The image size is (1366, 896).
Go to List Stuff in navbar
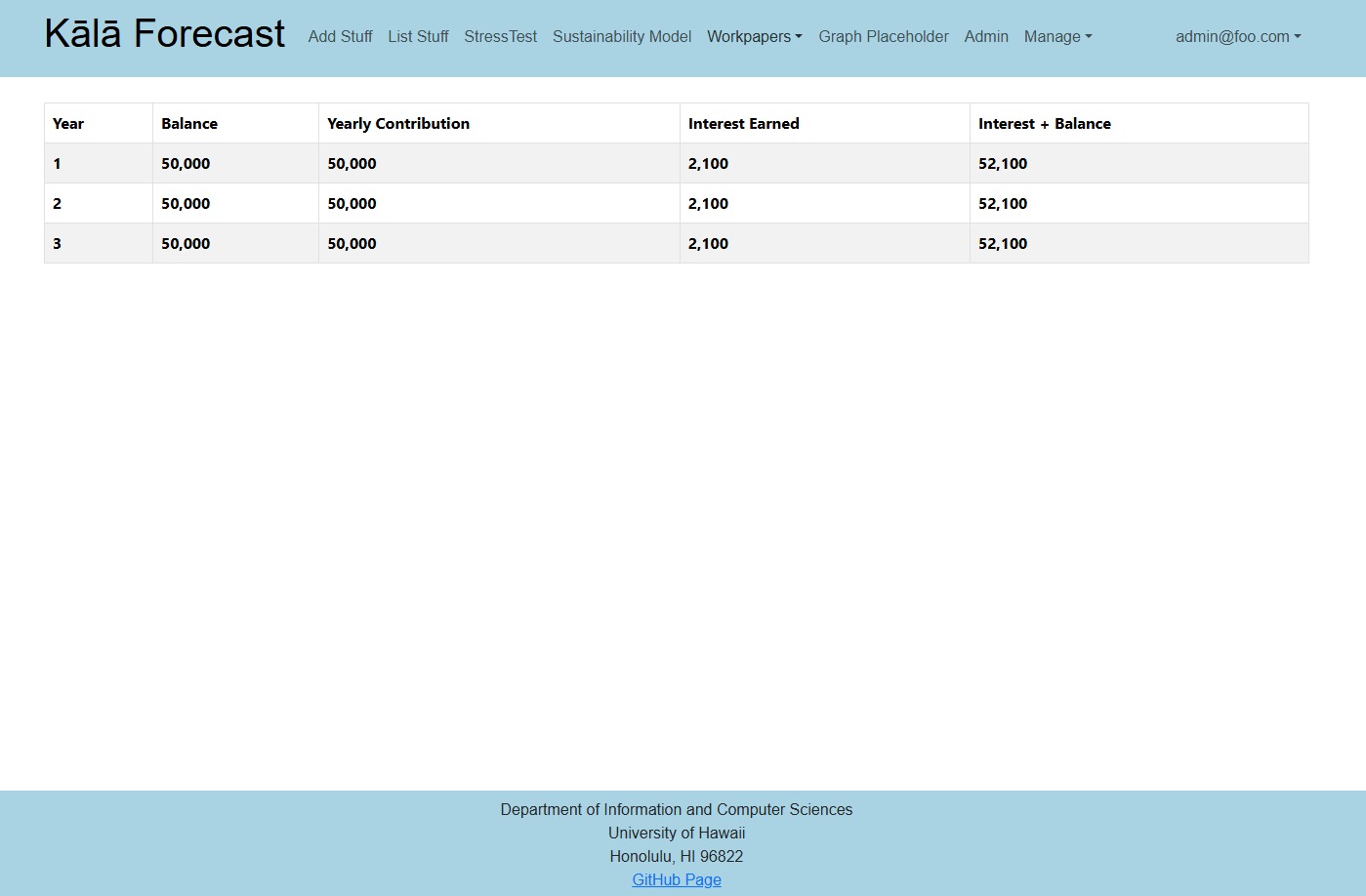[418, 37]
